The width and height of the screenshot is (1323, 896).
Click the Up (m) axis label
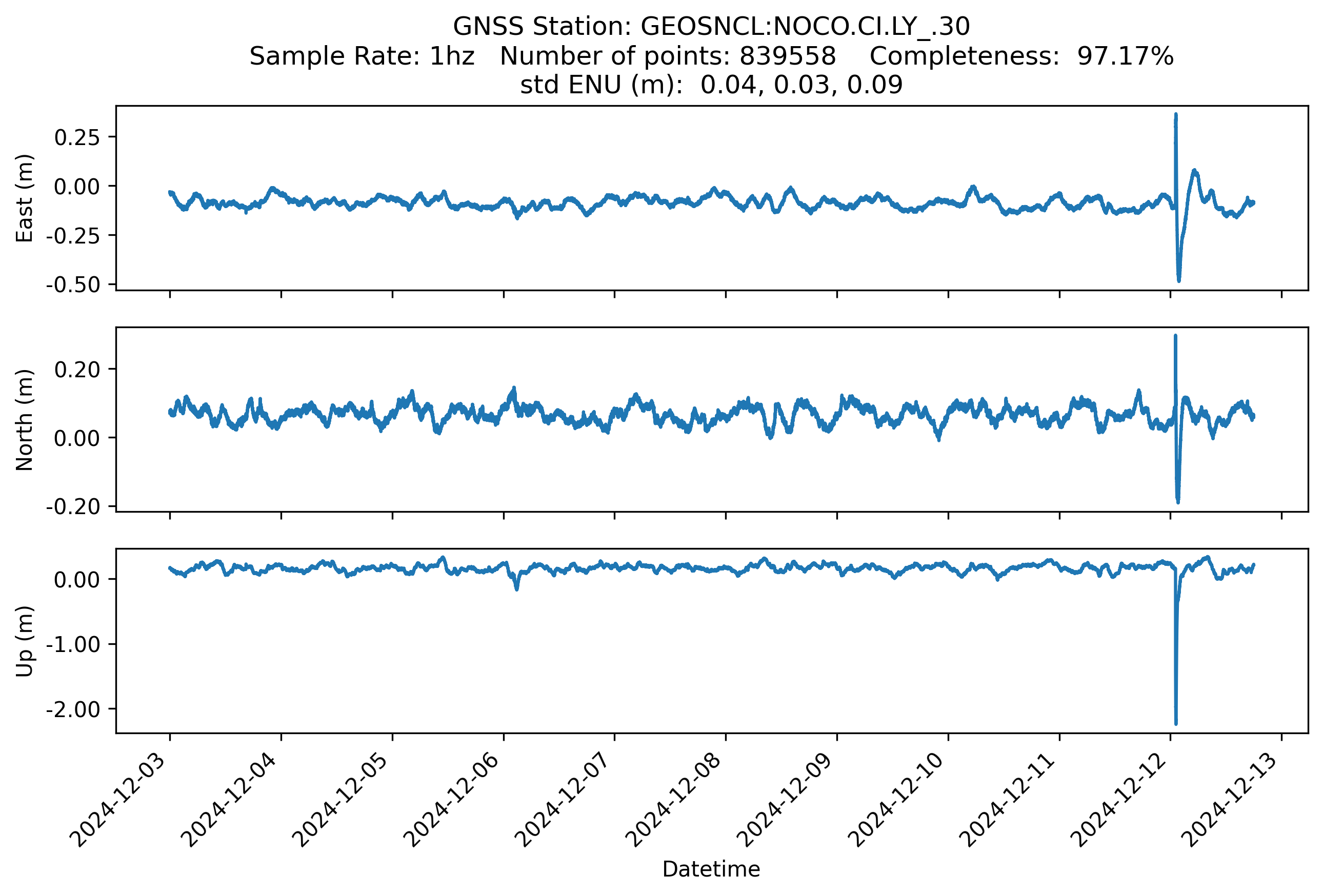click(25, 641)
